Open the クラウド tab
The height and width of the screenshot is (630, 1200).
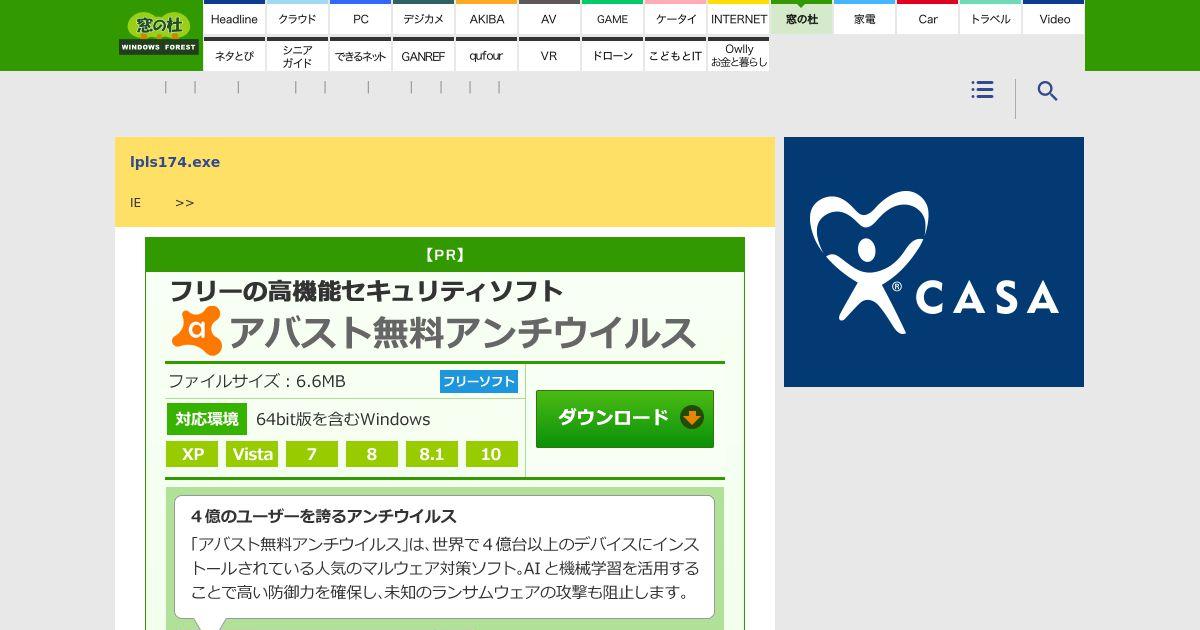[x=297, y=17]
